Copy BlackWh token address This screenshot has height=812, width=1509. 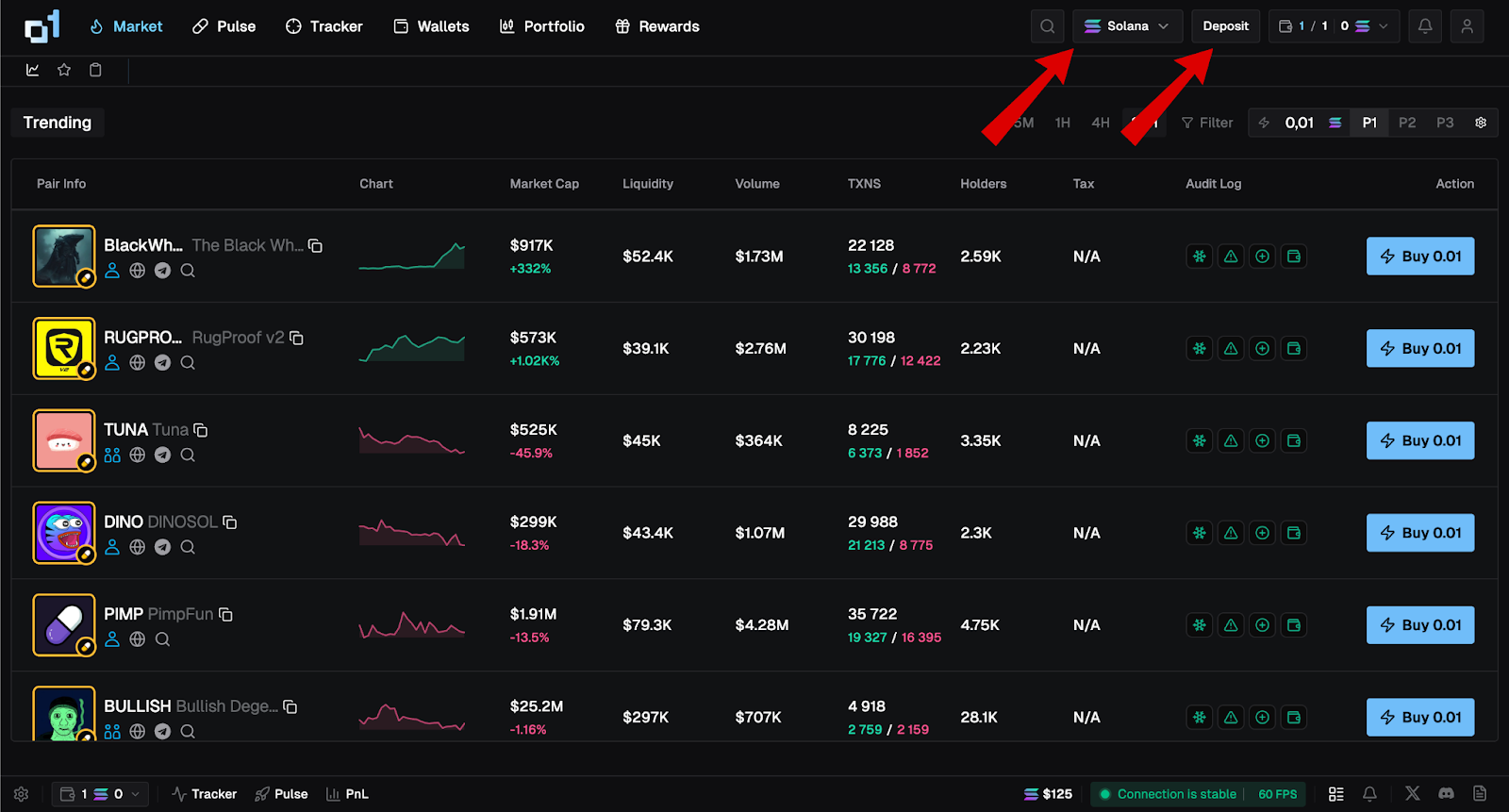316,245
